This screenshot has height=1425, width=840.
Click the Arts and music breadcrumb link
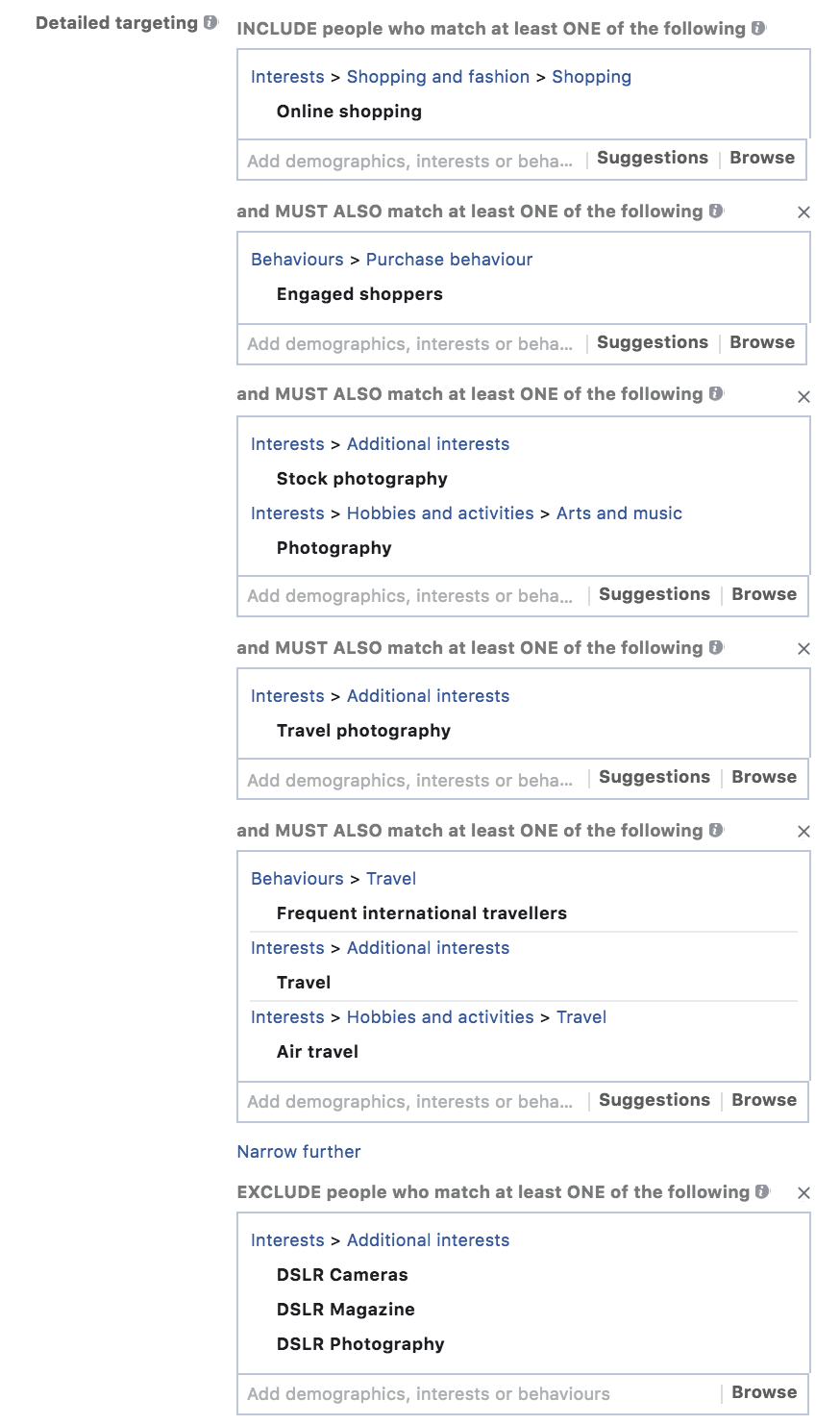[x=619, y=512]
